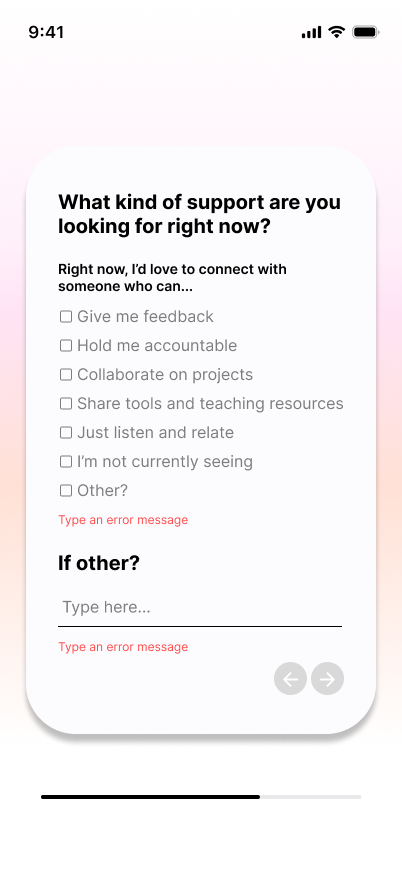Check the Other? checkbox

coord(66,491)
